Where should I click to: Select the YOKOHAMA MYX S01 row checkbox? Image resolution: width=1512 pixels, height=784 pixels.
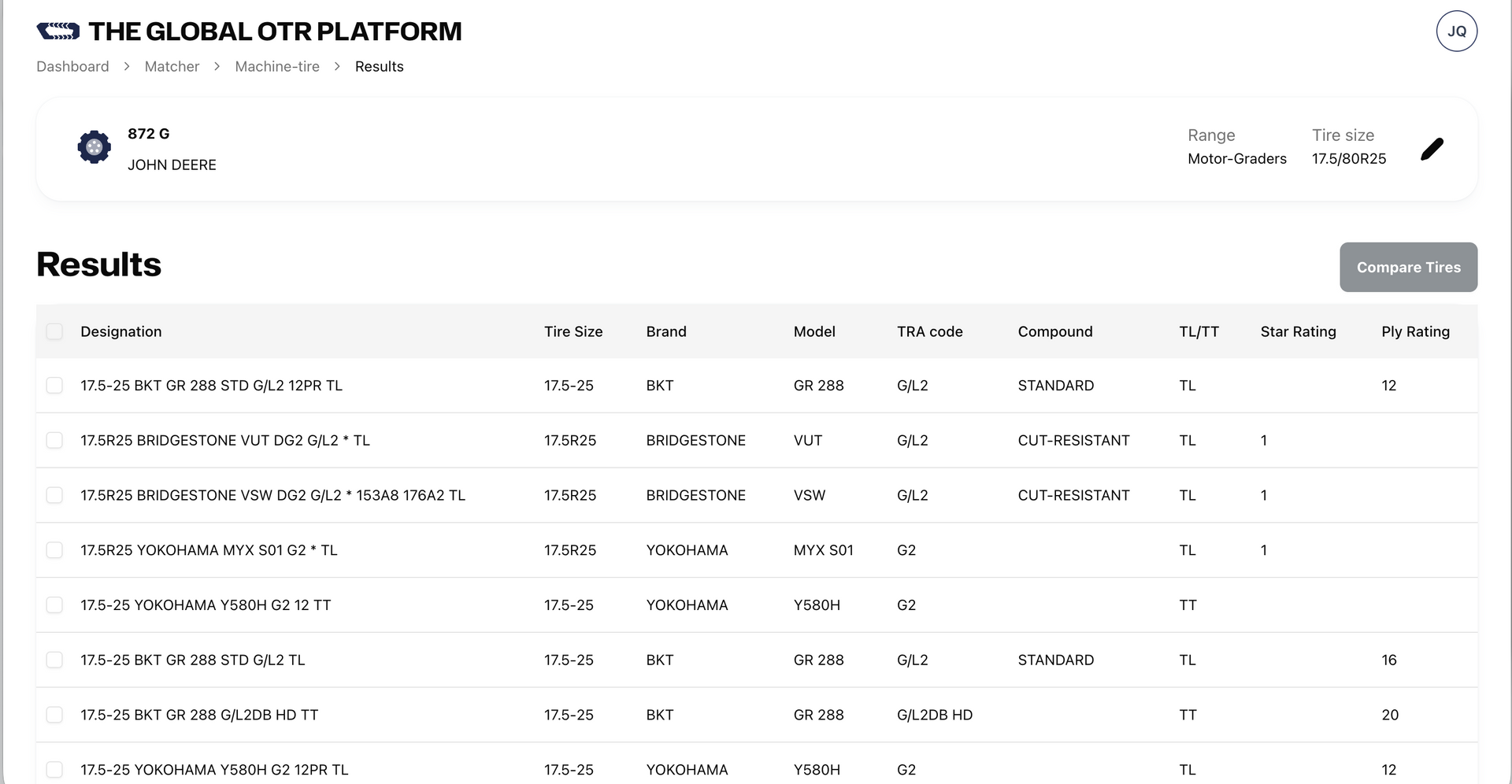54,550
